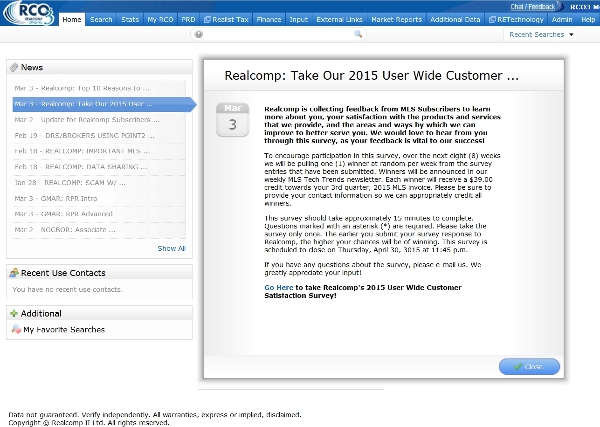Click the News panel tag icon

click(x=14, y=67)
